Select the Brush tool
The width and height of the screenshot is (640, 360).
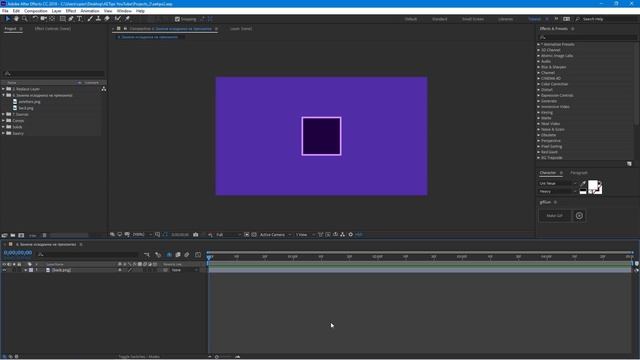pyautogui.click(x=90, y=19)
